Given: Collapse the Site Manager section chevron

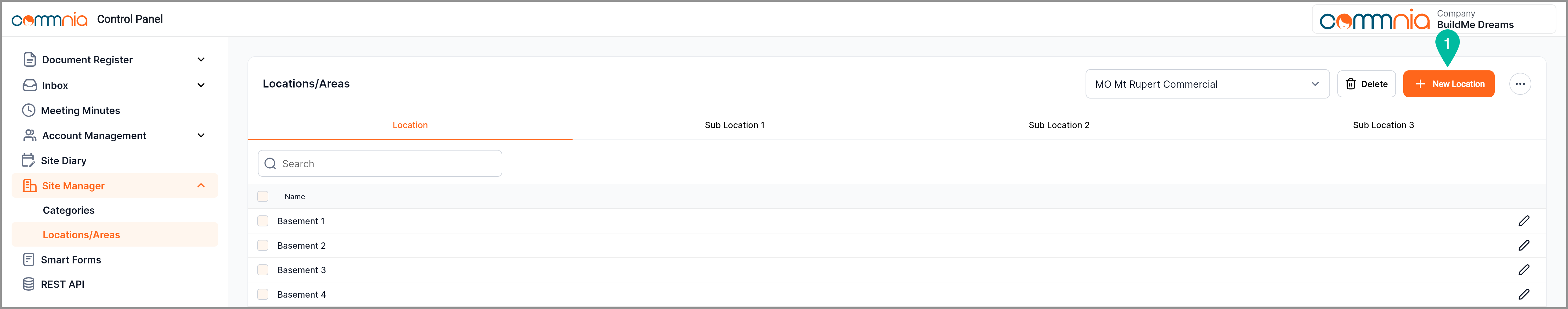Looking at the screenshot, I should (x=201, y=186).
